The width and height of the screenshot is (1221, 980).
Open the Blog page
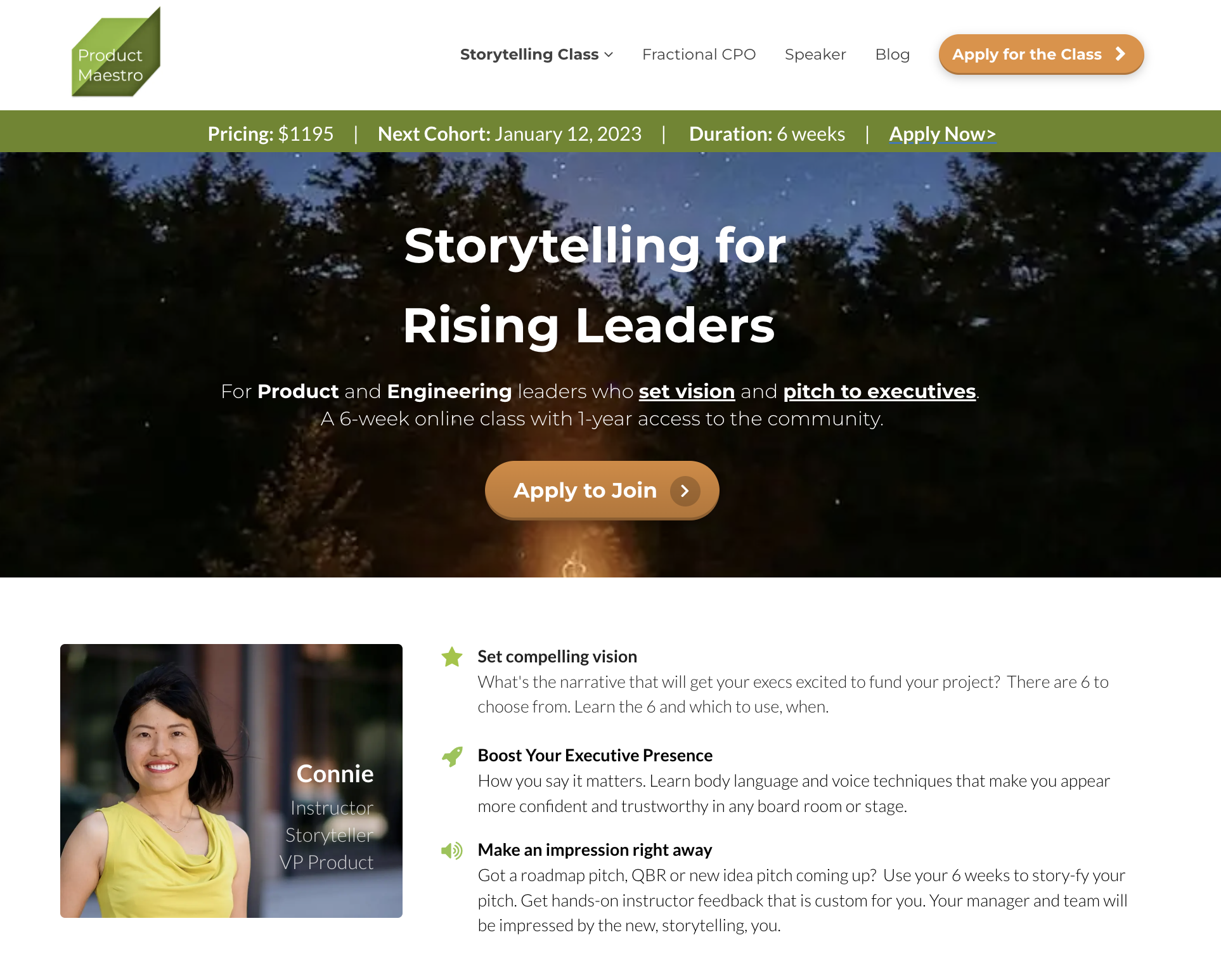[x=893, y=55]
